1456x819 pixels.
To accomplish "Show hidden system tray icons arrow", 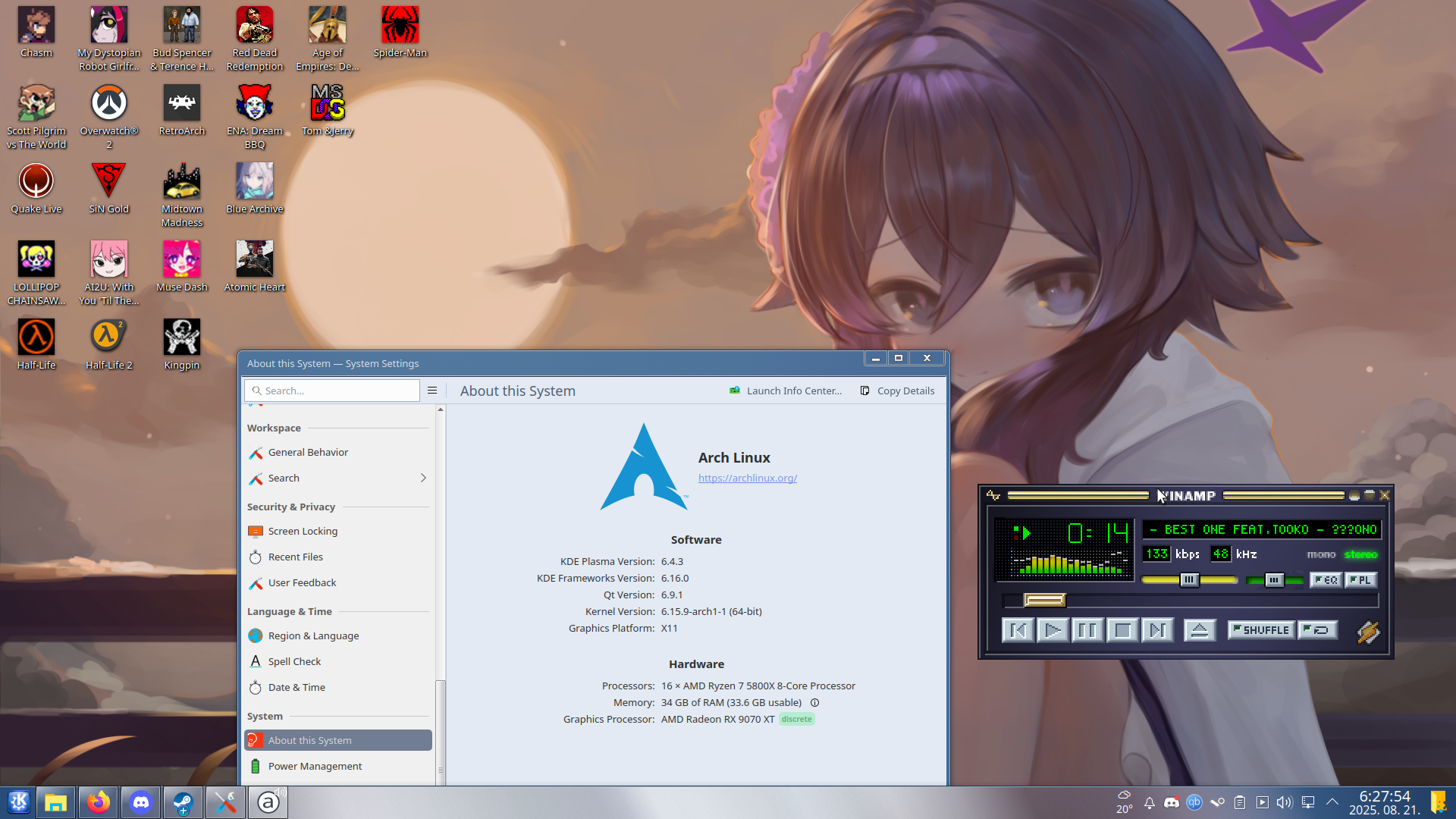I will click(1332, 802).
